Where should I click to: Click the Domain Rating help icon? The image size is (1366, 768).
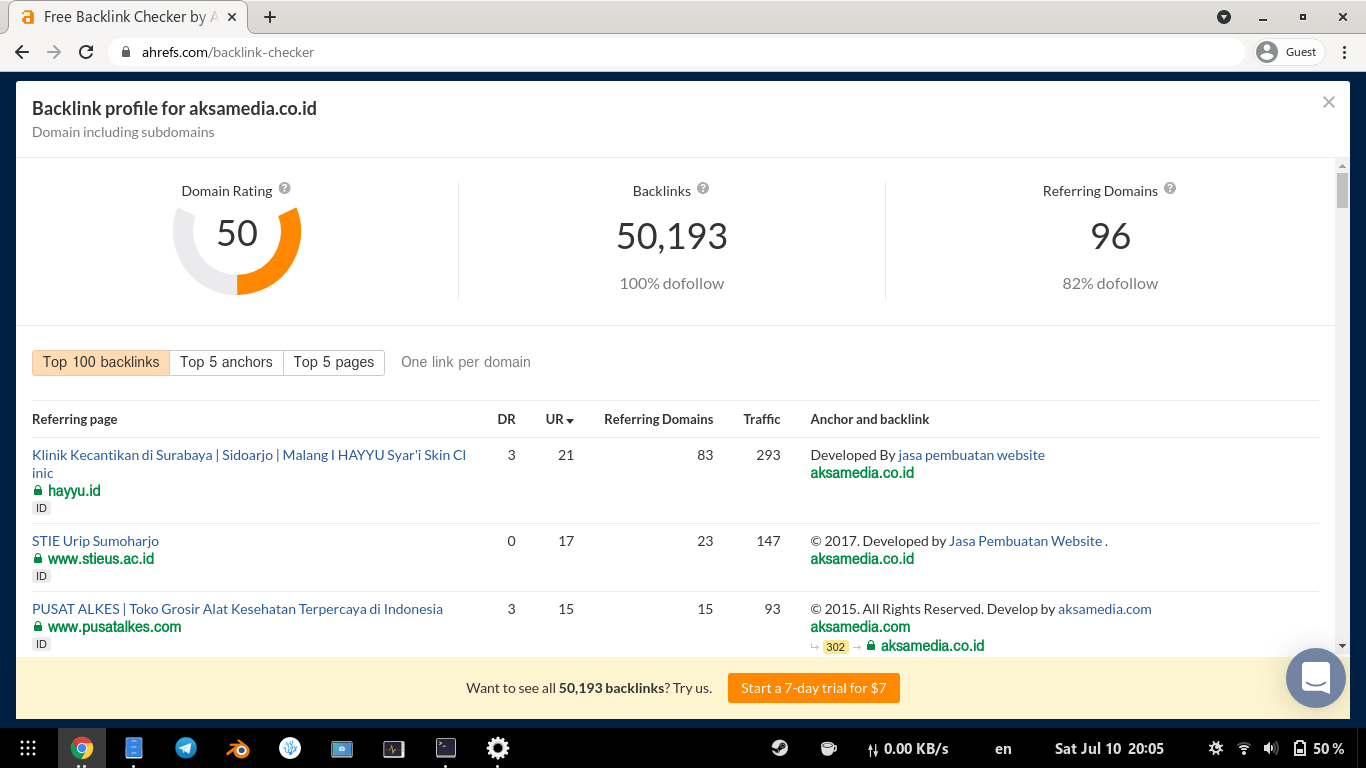(x=284, y=189)
